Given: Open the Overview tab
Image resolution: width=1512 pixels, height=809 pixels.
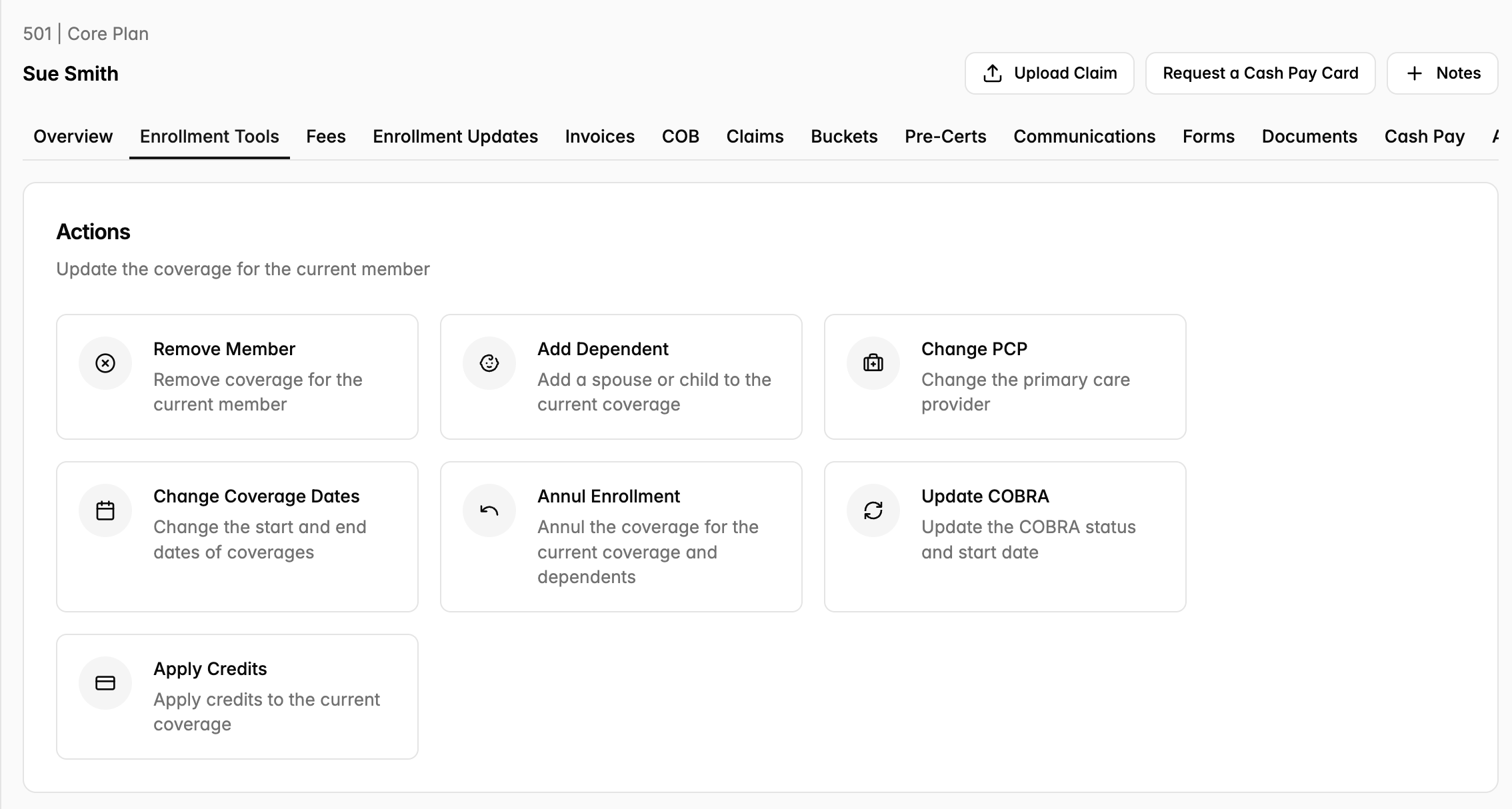Looking at the screenshot, I should [73, 137].
